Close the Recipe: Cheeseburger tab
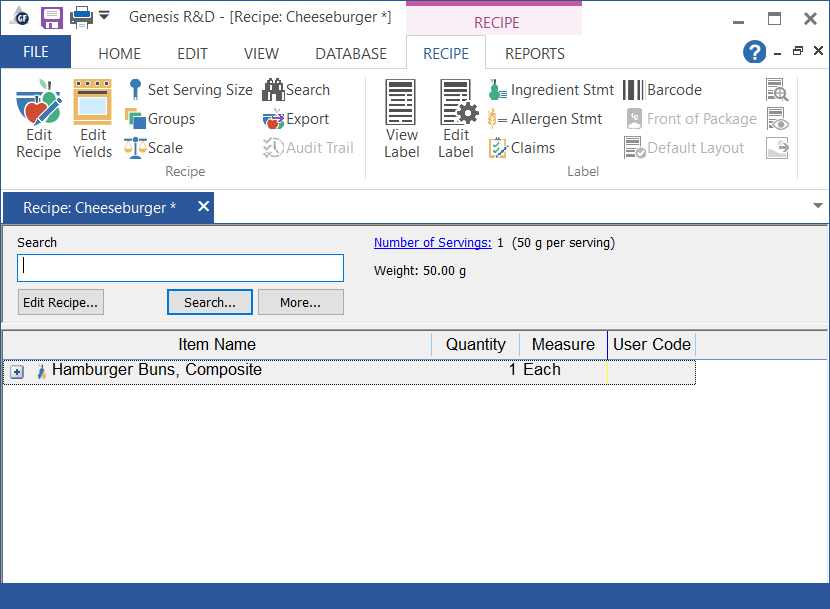The width and height of the screenshot is (830, 609). [x=203, y=207]
